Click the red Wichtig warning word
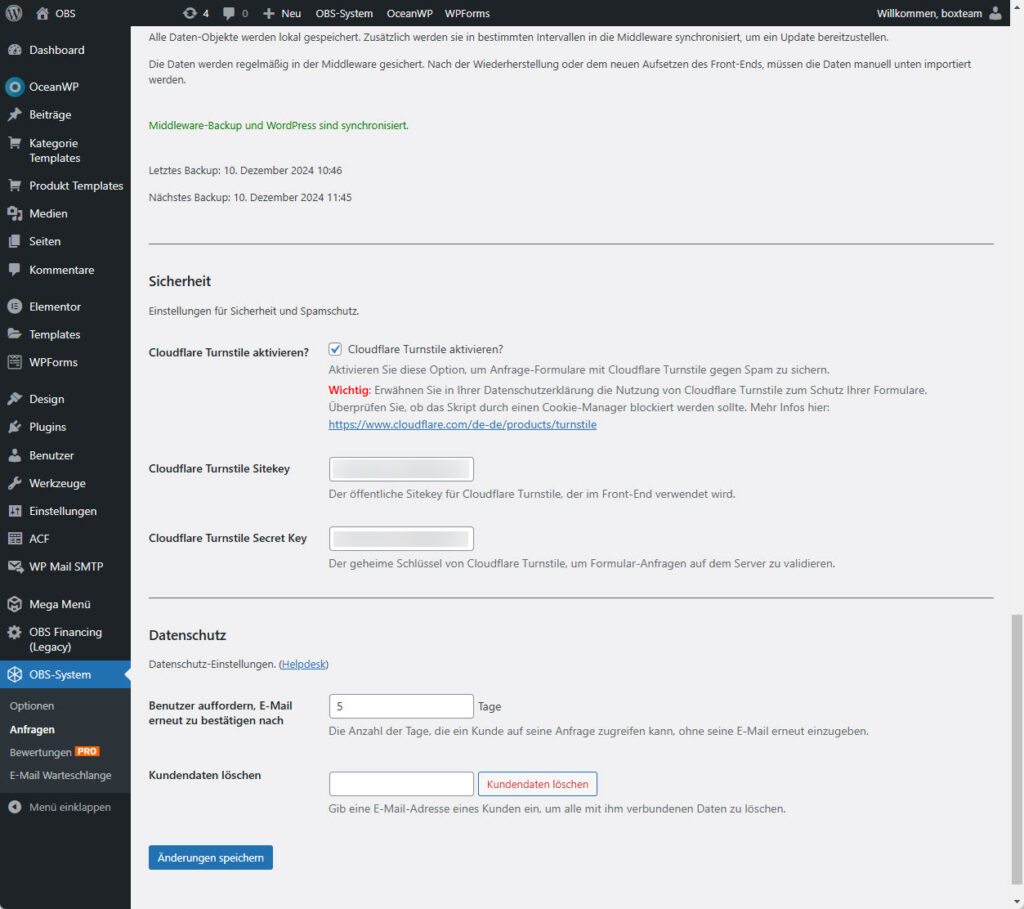1024x909 pixels. point(348,390)
